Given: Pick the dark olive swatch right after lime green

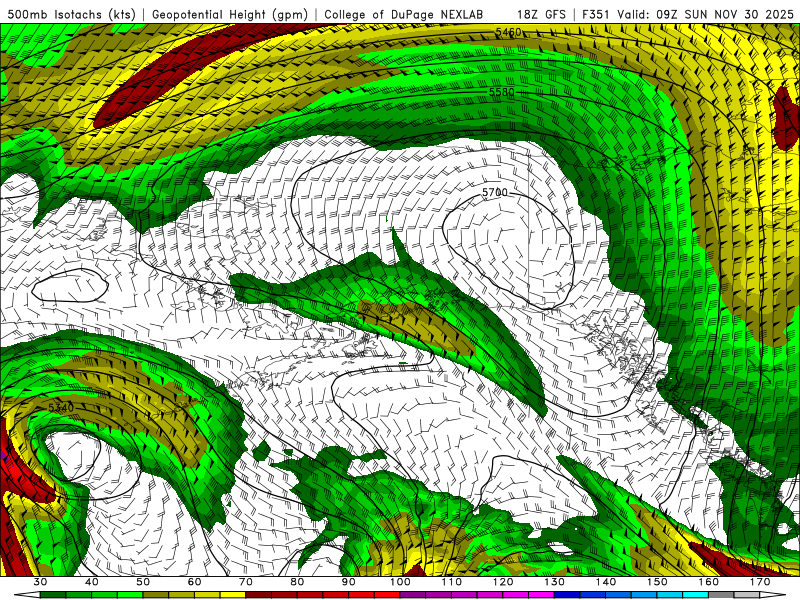Looking at the screenshot, I should click(156, 595).
